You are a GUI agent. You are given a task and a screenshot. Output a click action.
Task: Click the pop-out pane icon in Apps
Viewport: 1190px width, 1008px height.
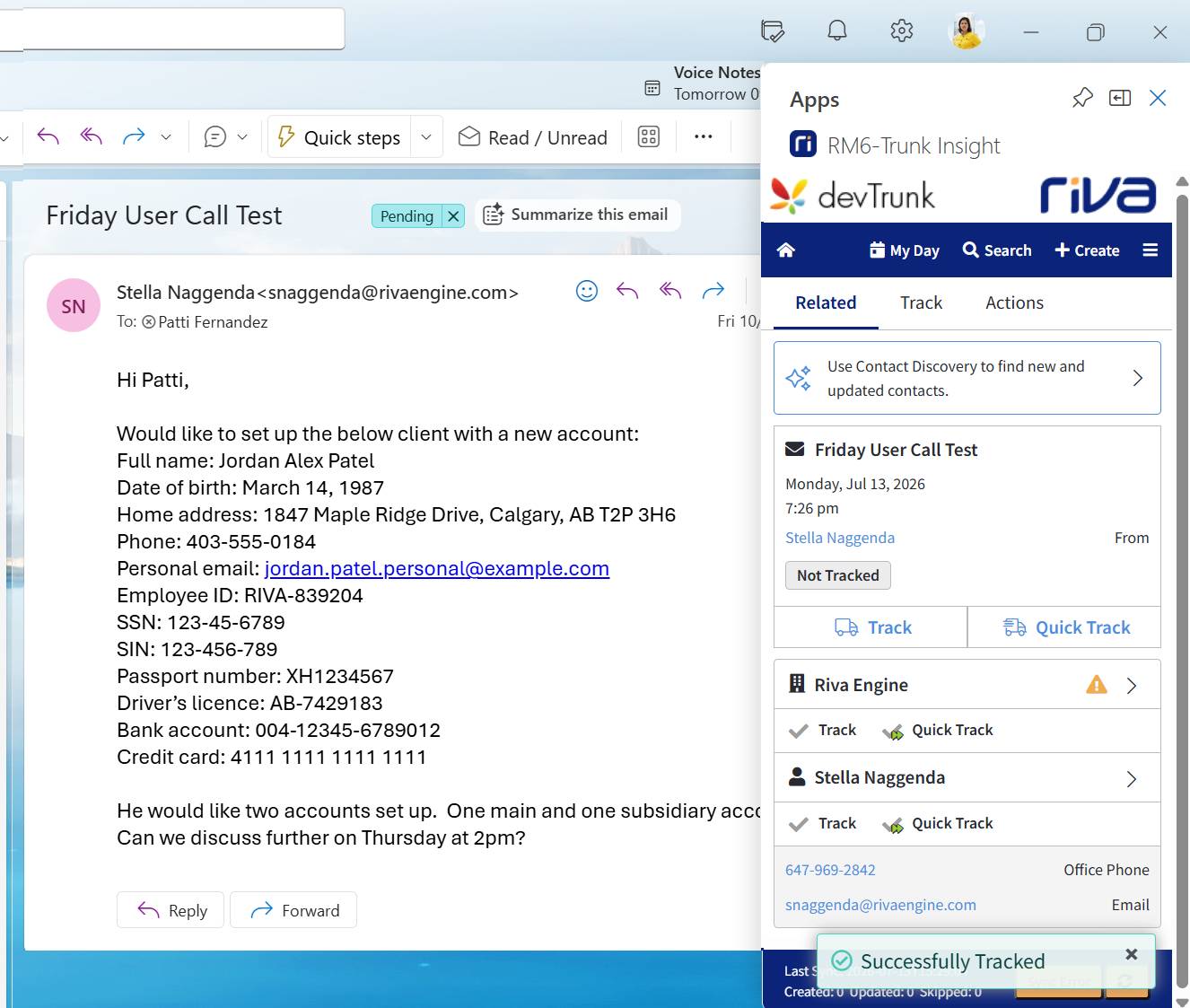[1120, 98]
